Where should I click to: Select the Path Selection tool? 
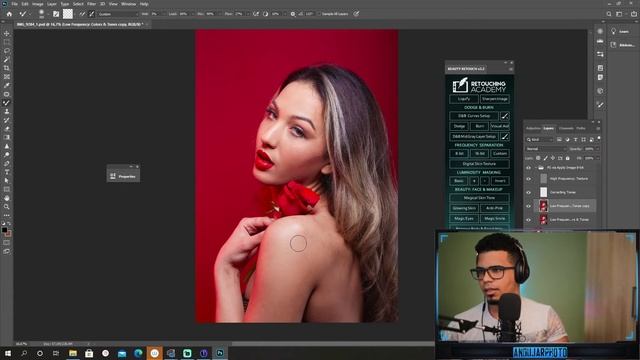(x=7, y=180)
